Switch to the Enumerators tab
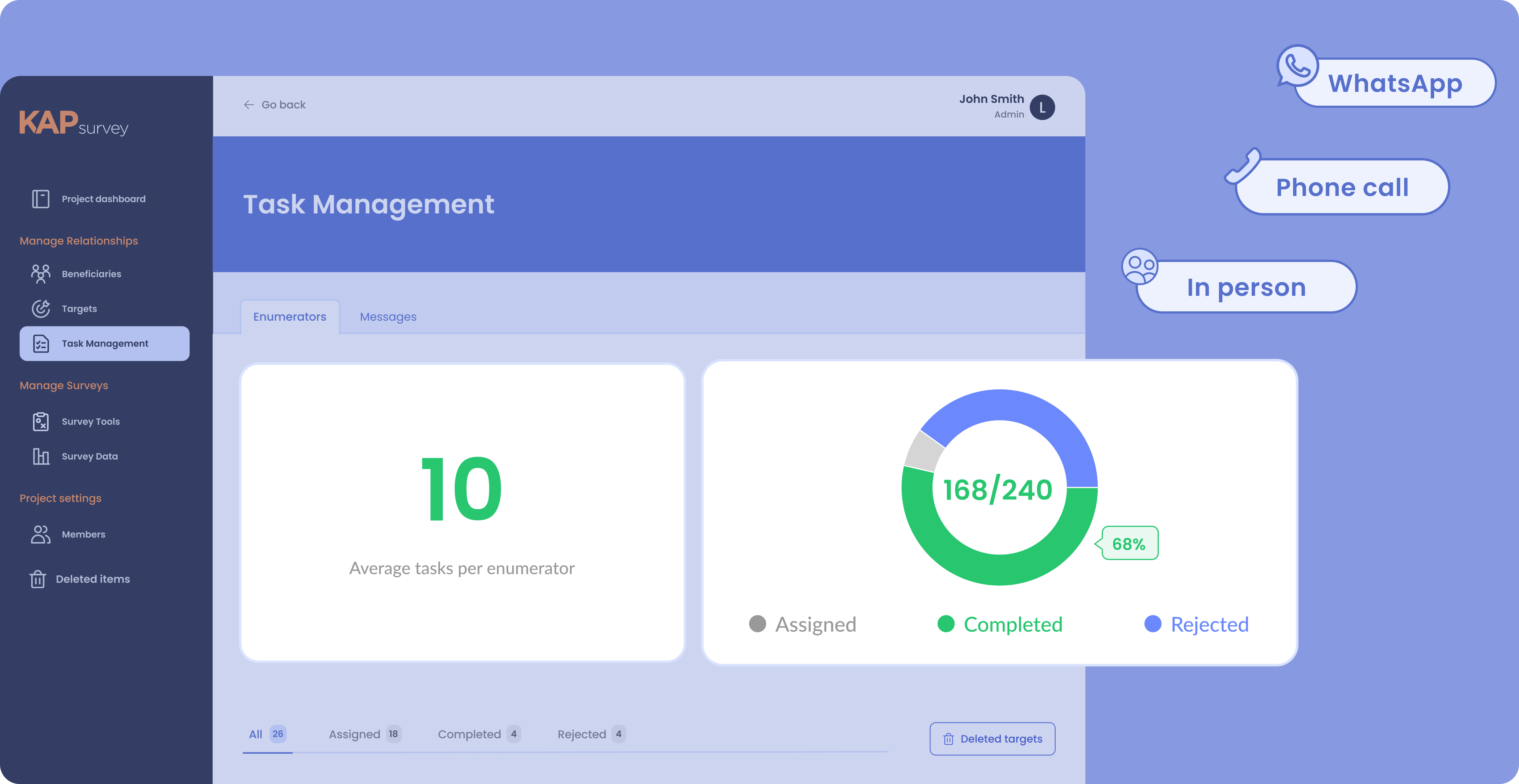1519x784 pixels. pos(289,317)
